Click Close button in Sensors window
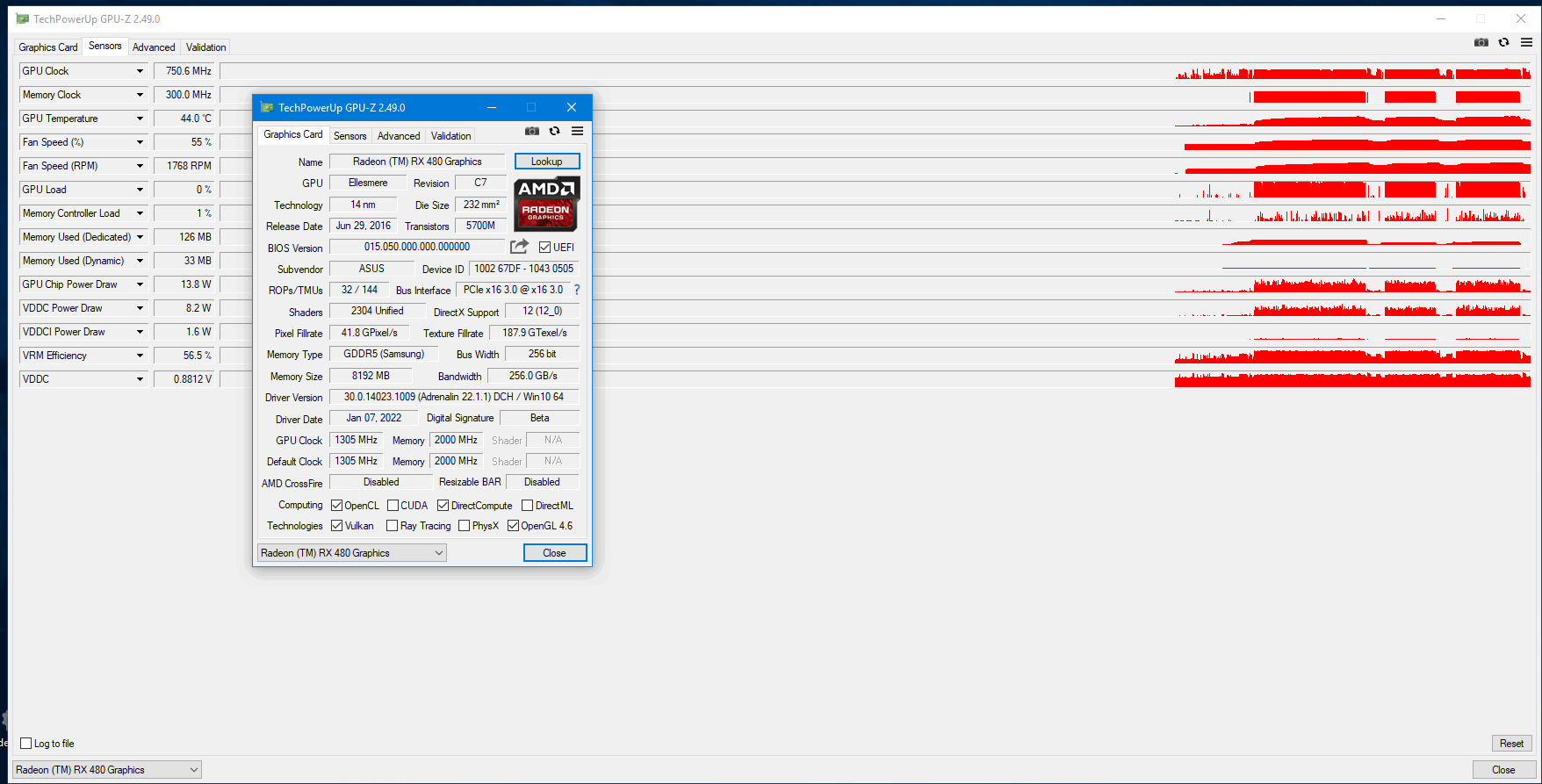Viewport: 1542px width, 784px height. (x=1503, y=770)
